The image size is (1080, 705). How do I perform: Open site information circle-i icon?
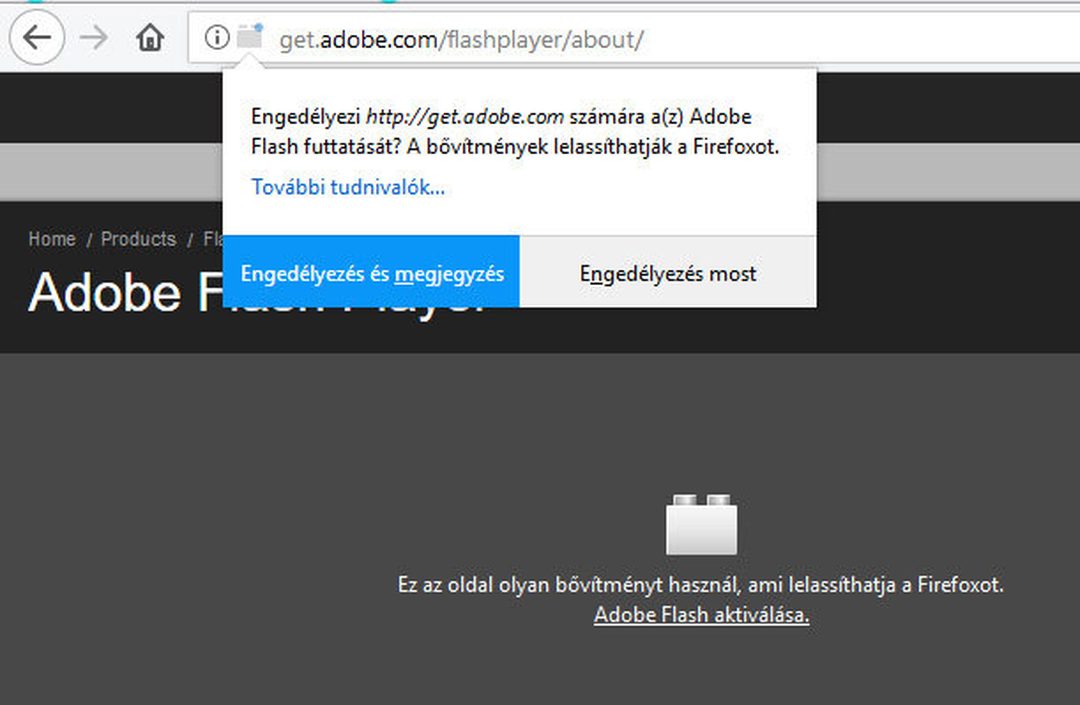click(217, 37)
